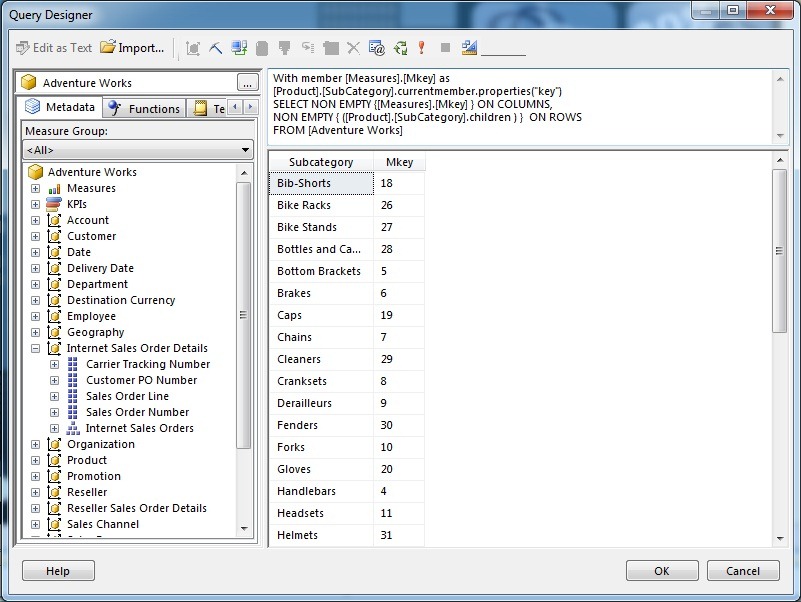The width and height of the screenshot is (801, 602).
Task: Click the Organization dimension icon
Action: tap(54, 444)
